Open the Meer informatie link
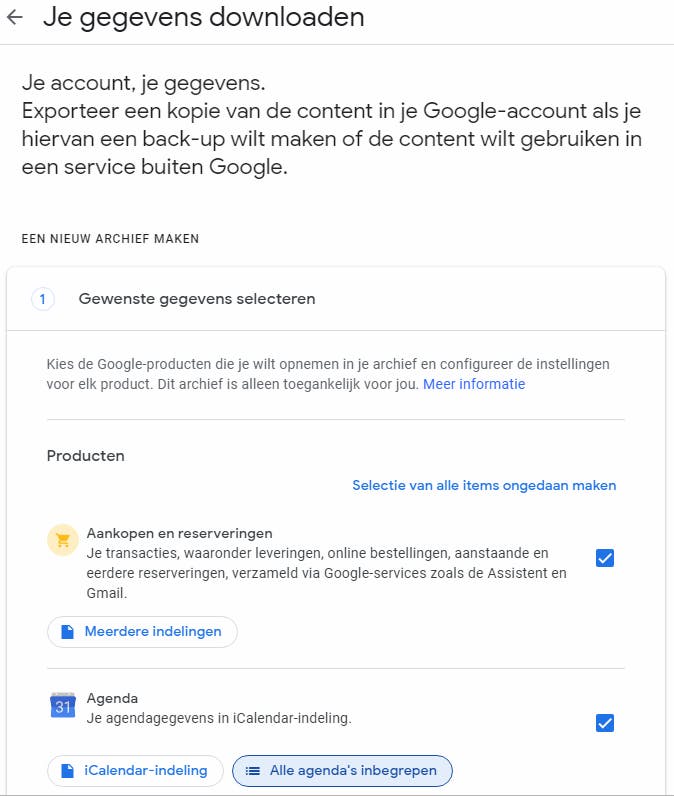This screenshot has width=674, height=796. [x=473, y=384]
